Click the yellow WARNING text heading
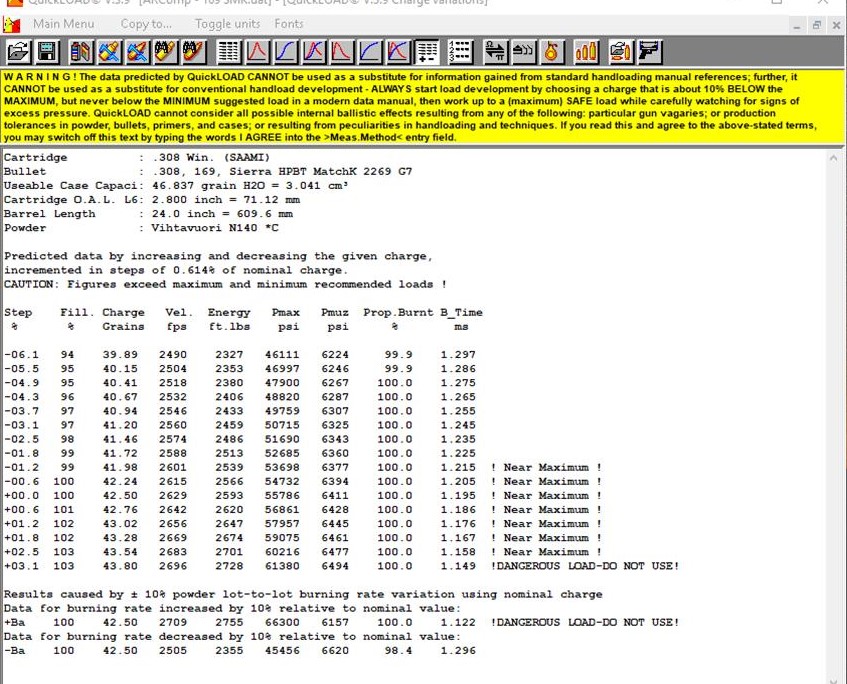 pyautogui.click(x=40, y=77)
